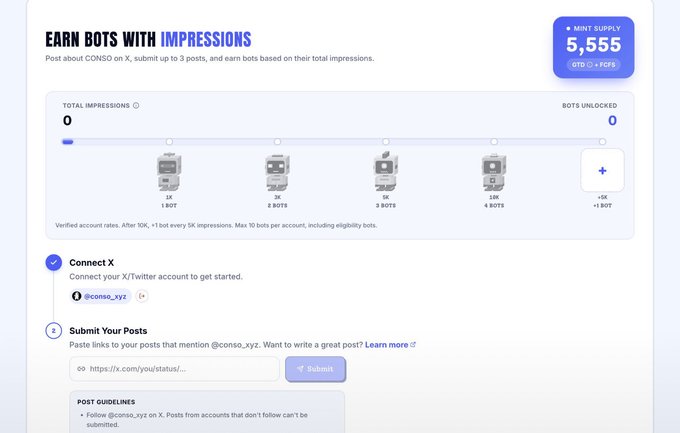
Task: Click the progress bar marker above 3K
Action: pos(277,141)
